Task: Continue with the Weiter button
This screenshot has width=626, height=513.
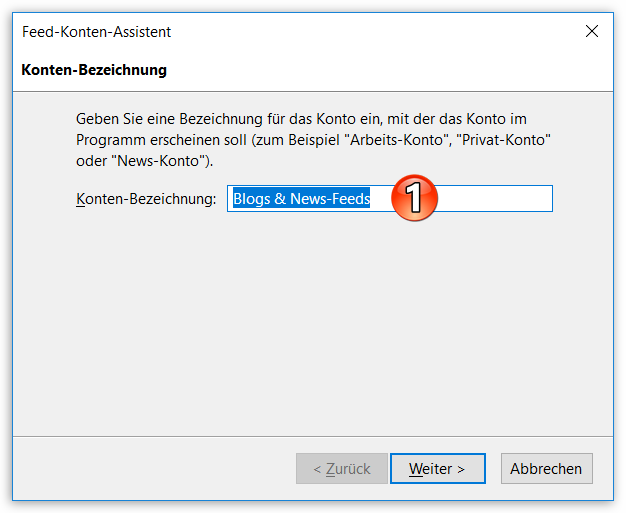Action: tap(438, 468)
